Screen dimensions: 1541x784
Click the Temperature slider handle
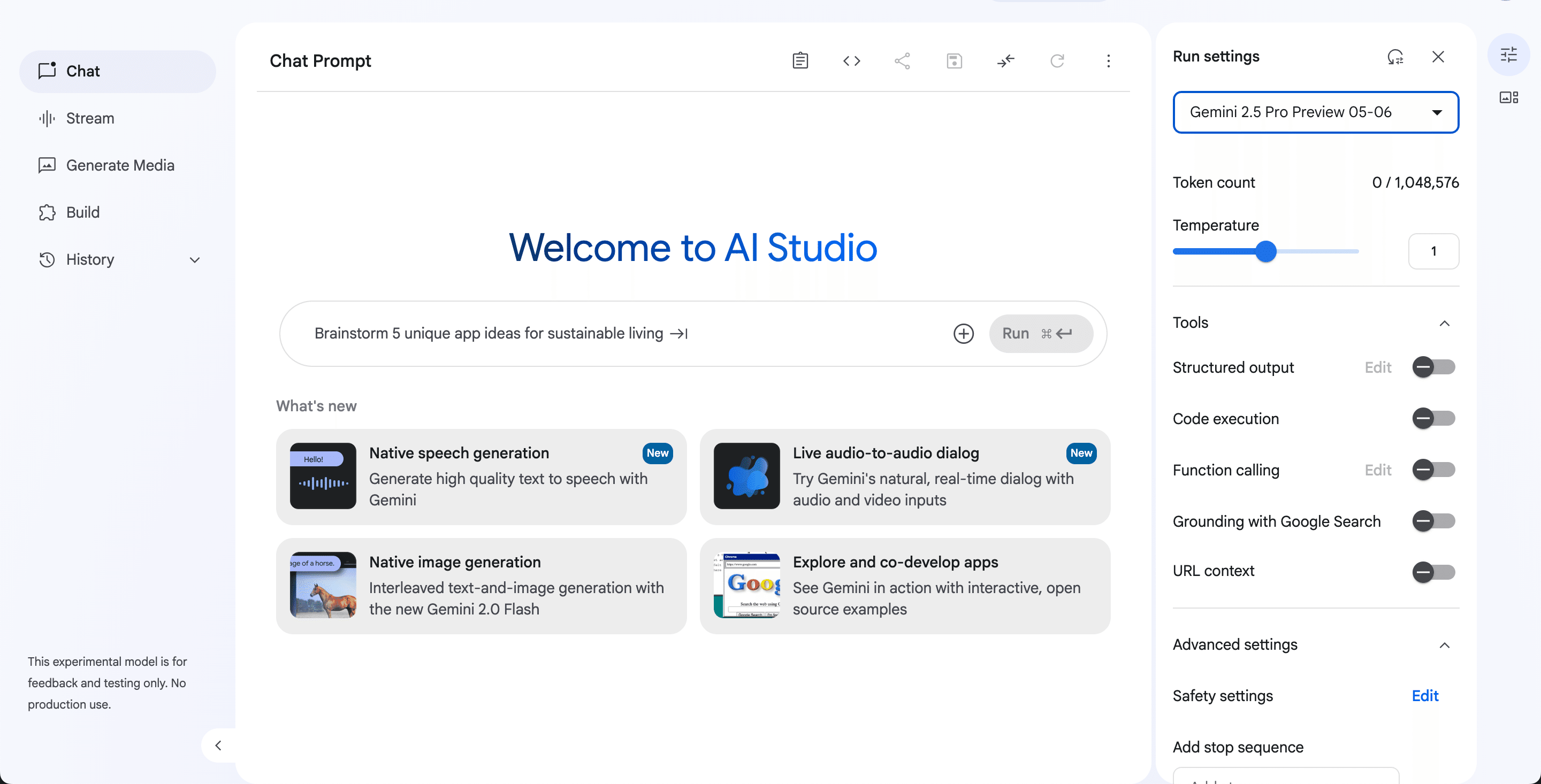tap(1266, 251)
